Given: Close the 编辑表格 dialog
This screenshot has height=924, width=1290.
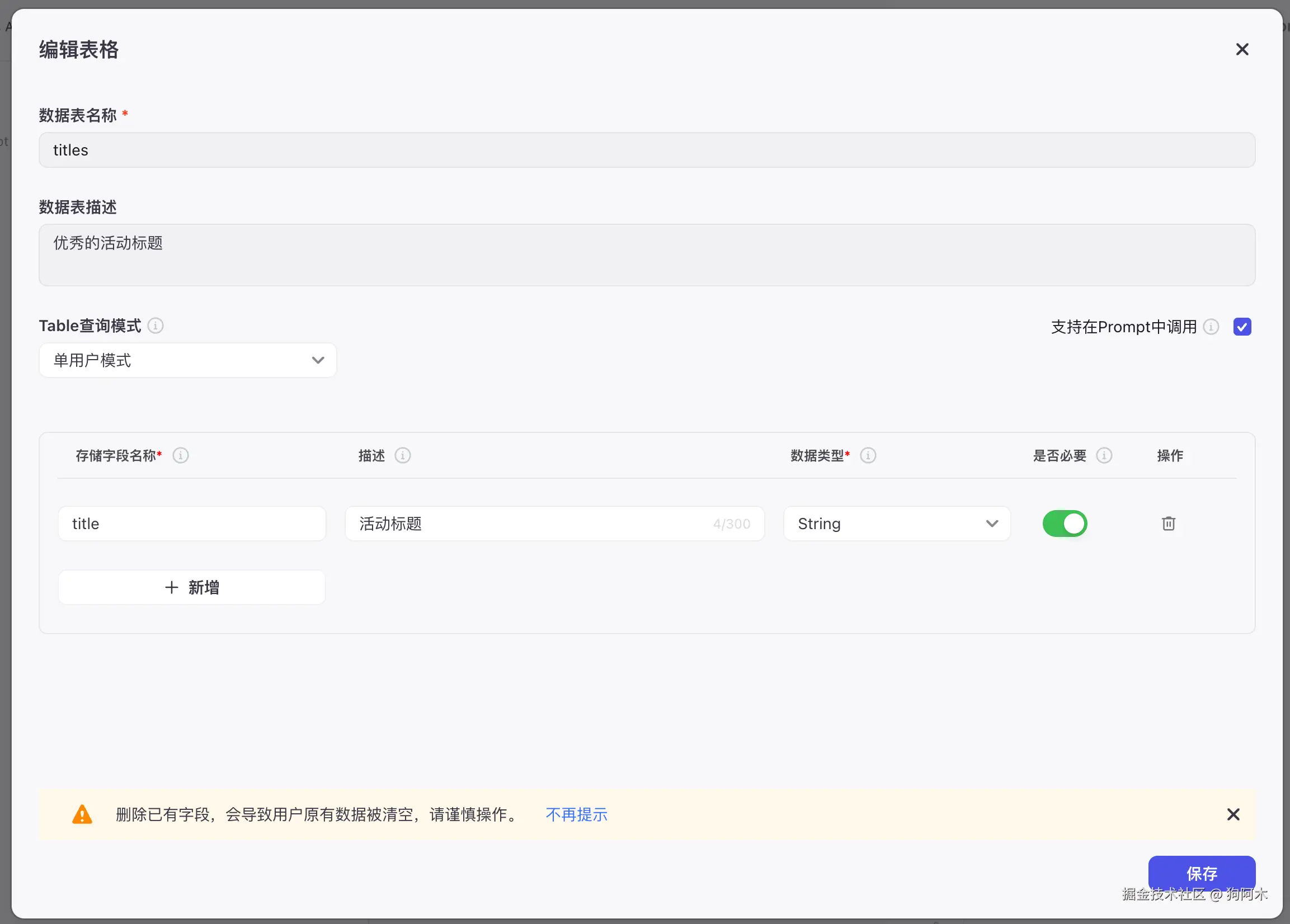Looking at the screenshot, I should pos(1242,49).
